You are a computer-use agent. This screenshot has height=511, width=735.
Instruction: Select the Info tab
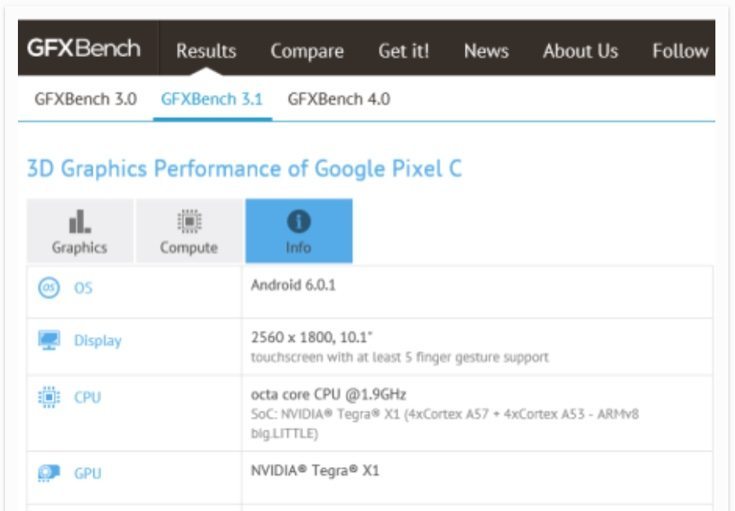click(x=299, y=231)
